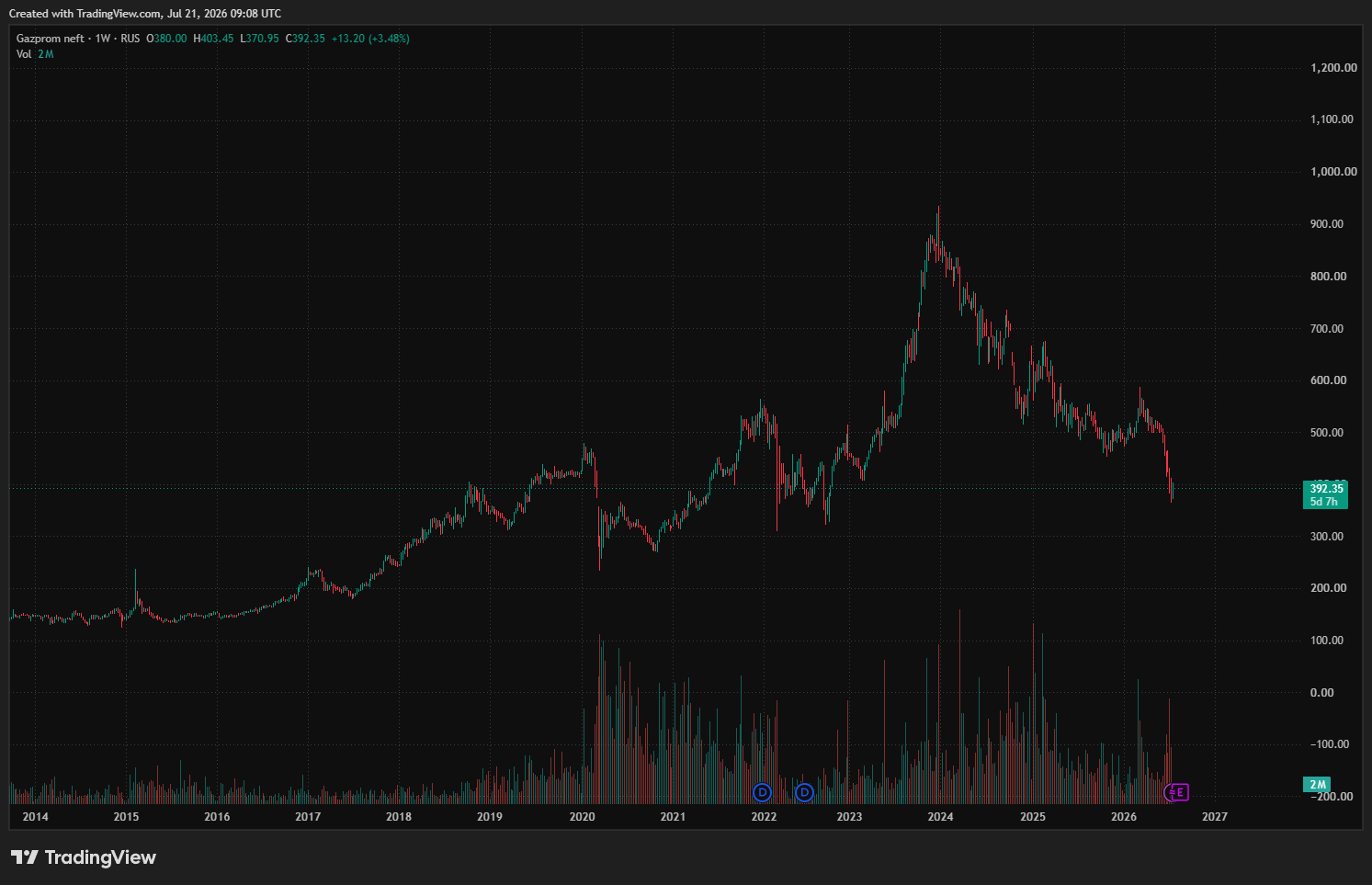Click the 1,000.00 price axis label
Image resolution: width=1372 pixels, height=885 pixels.
click(x=1333, y=172)
